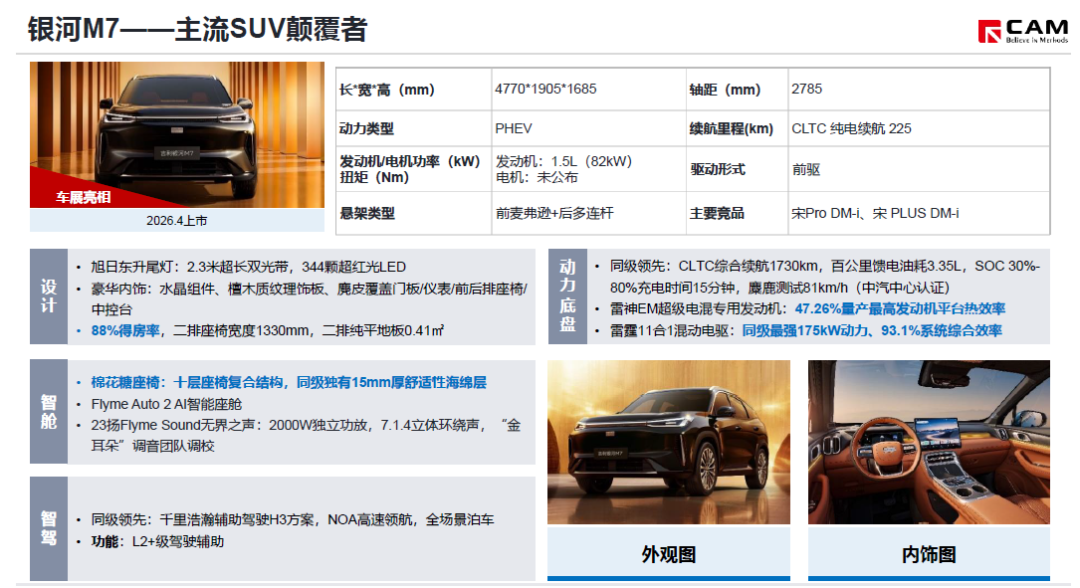The image size is (1080, 588).
Task: Click the 设计 section side label
Action: [49, 297]
